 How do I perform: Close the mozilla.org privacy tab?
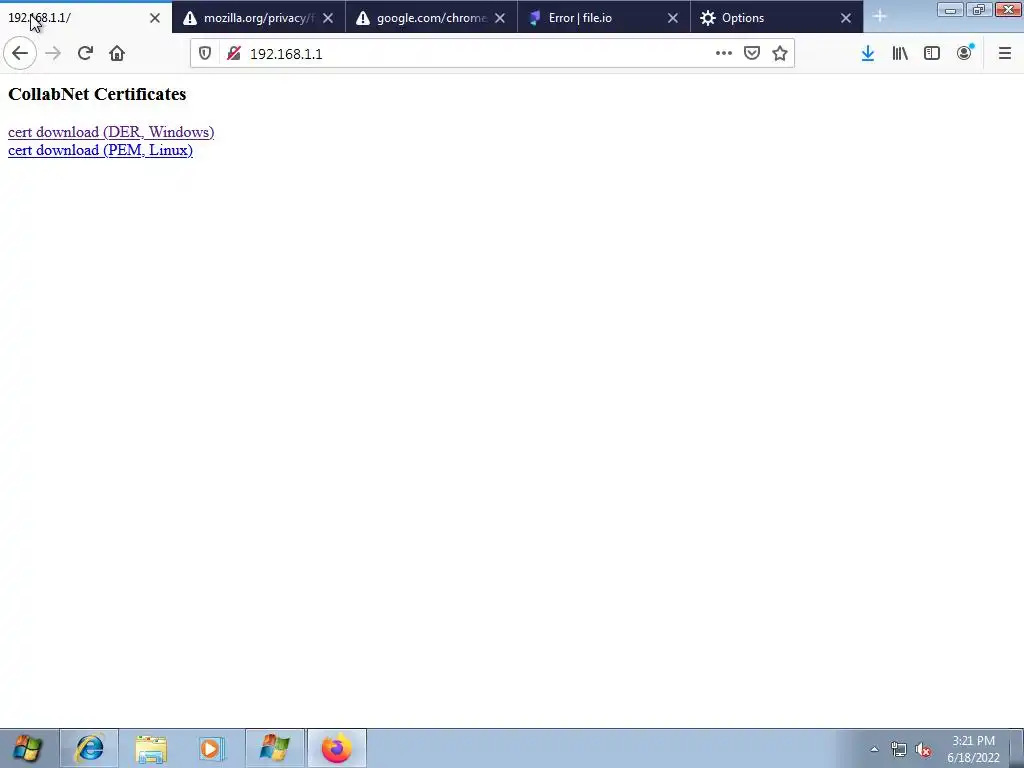coord(328,18)
